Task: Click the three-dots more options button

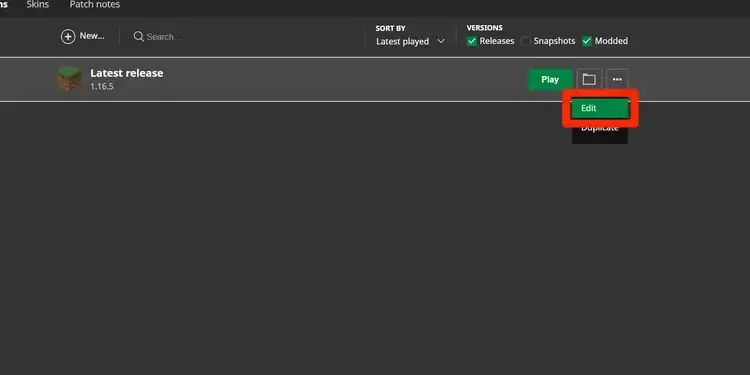Action: click(618, 79)
